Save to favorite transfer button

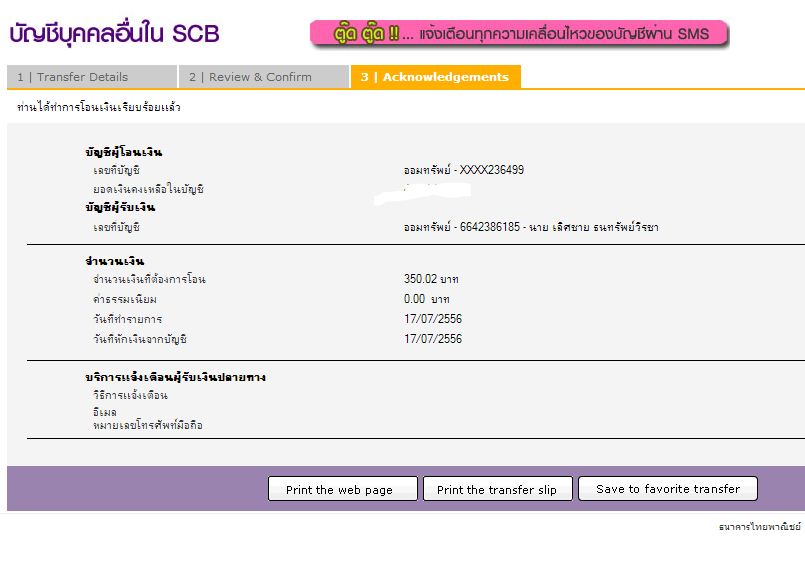tap(668, 489)
